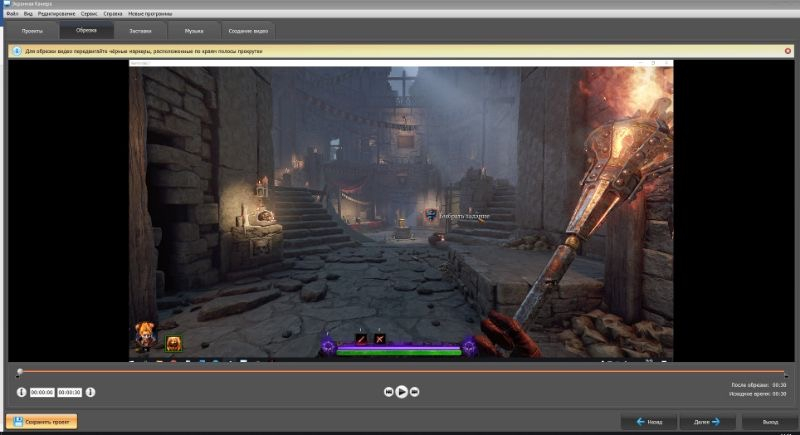Open the Файл menu
The width and height of the screenshot is (800, 435).
(13, 14)
